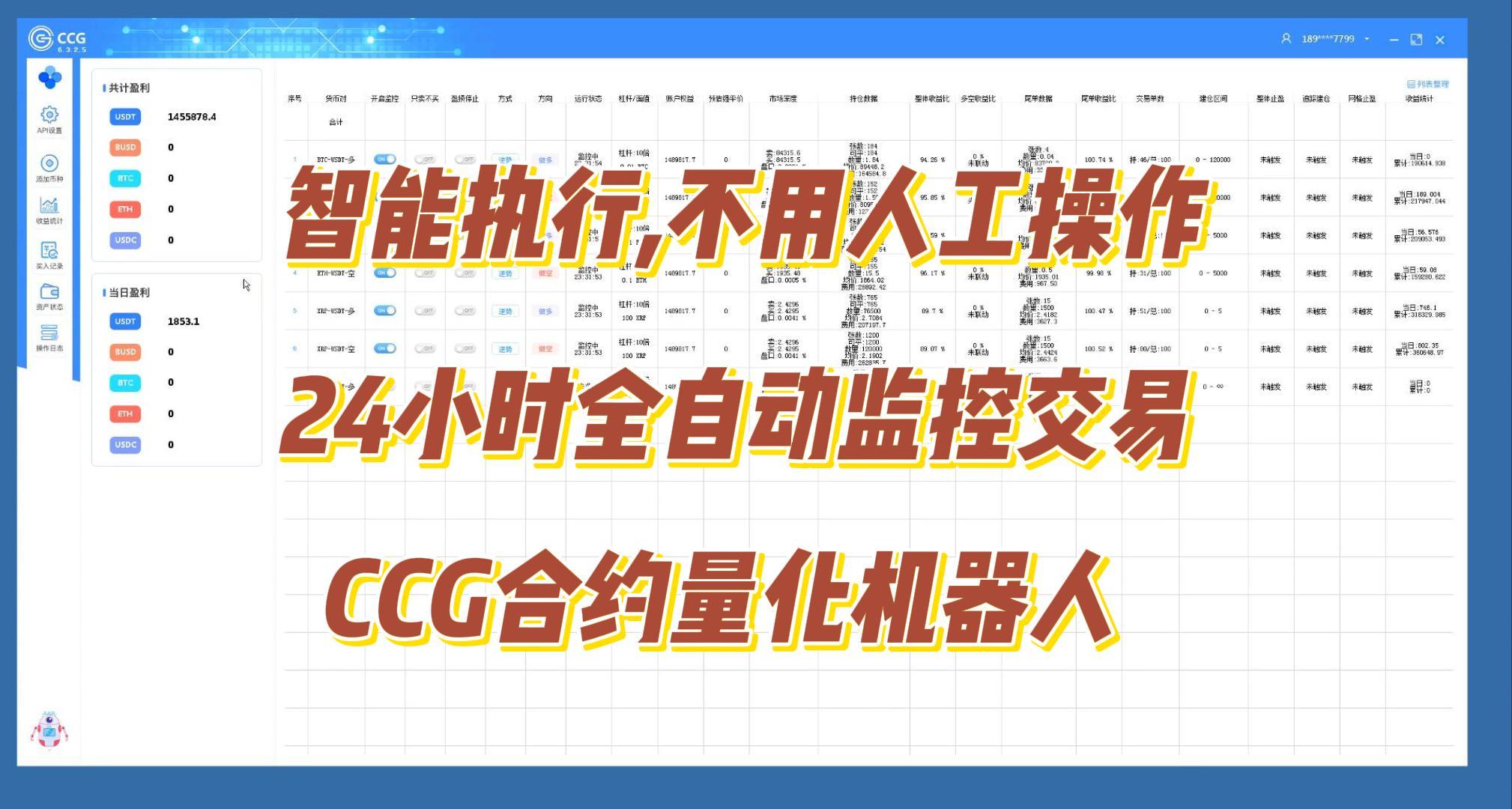Click the 整体收益比 column header
The height and width of the screenshot is (809, 1512).
[932, 99]
